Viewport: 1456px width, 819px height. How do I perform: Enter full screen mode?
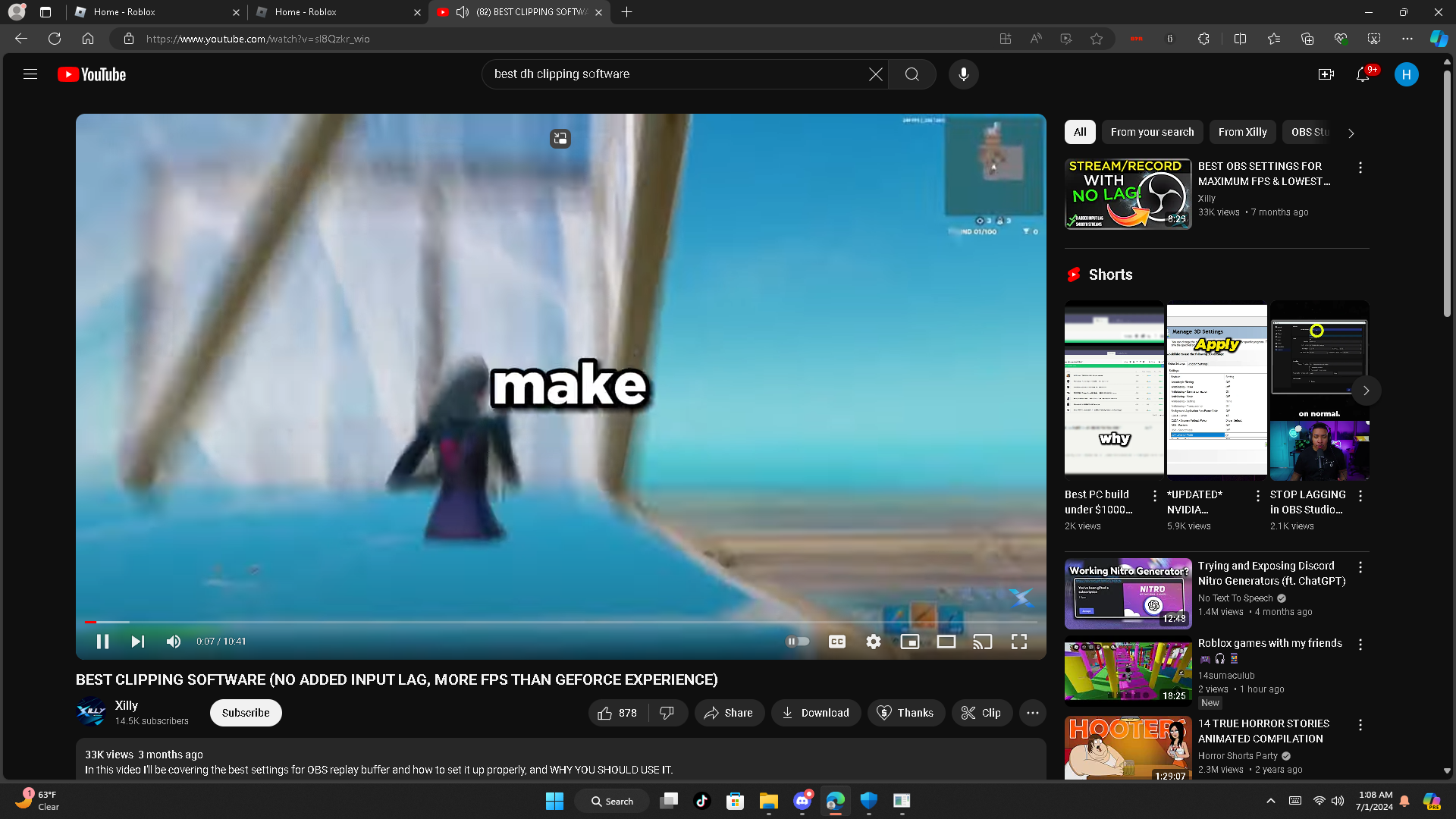[1019, 642]
